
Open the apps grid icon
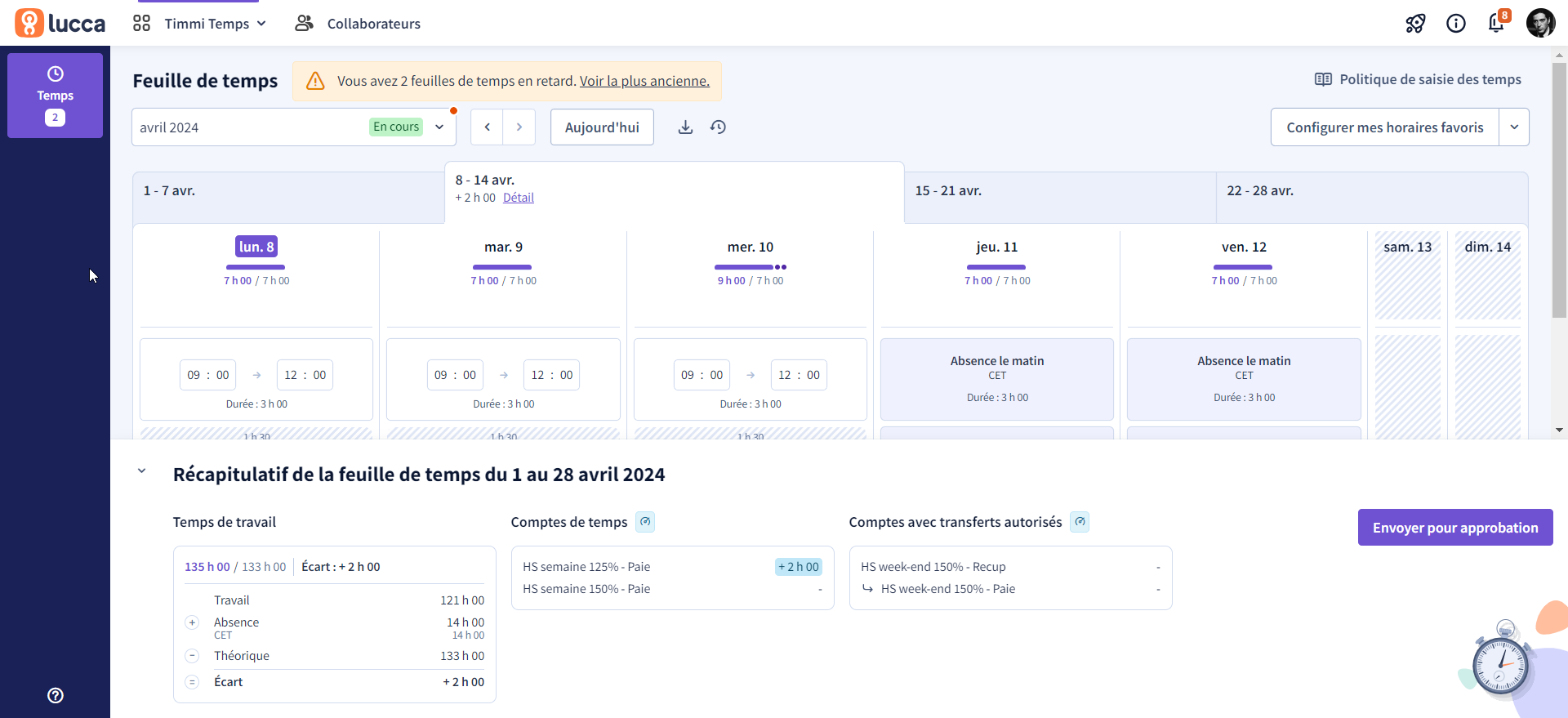point(141,23)
